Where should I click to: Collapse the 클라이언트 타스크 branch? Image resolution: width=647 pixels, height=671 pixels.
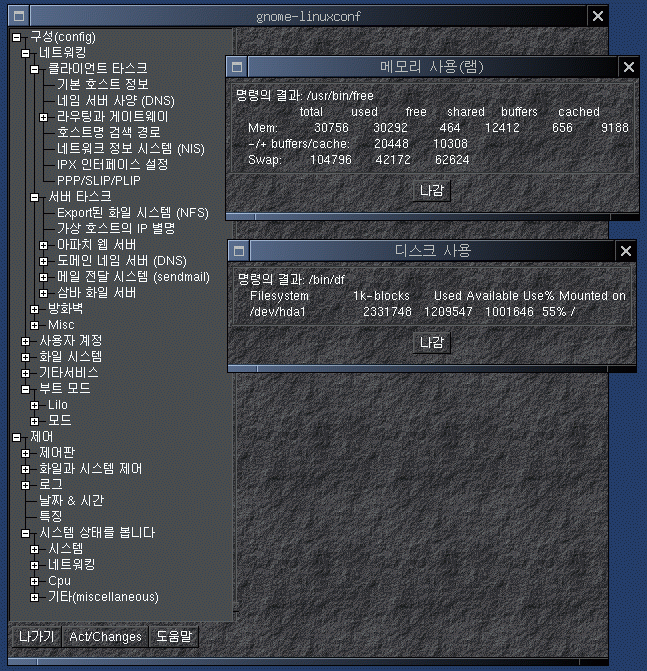click(35, 69)
